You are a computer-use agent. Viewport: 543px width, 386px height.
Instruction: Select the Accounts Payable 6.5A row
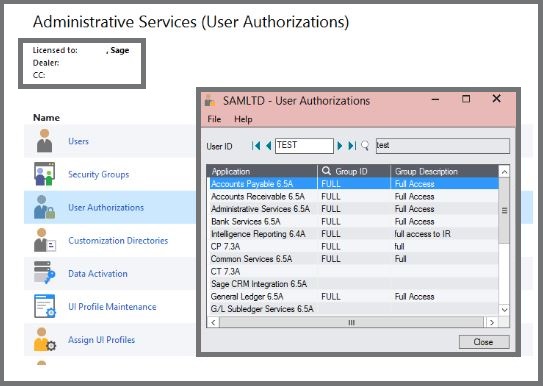(353, 183)
